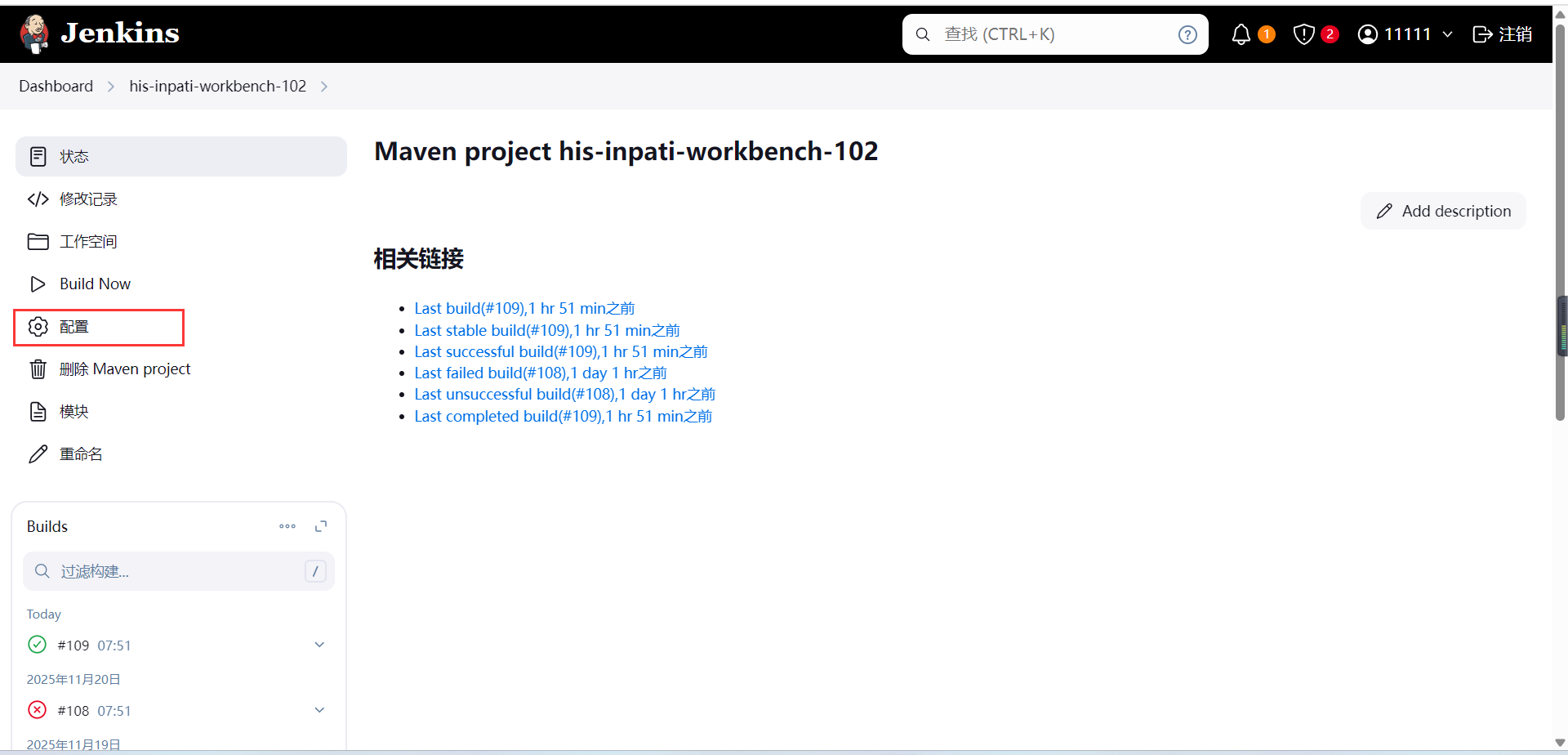1568x755 pixels.
Task: Click the slash shortcut icon in build filter
Action: [x=315, y=571]
